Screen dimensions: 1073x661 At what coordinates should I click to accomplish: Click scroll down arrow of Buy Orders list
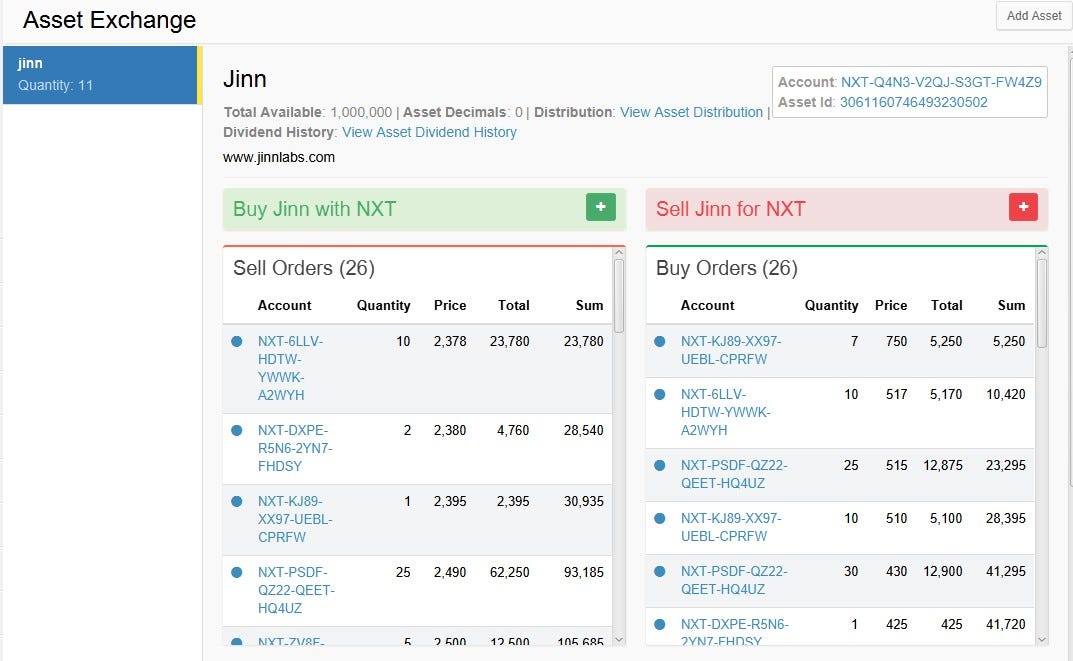pos(1042,640)
